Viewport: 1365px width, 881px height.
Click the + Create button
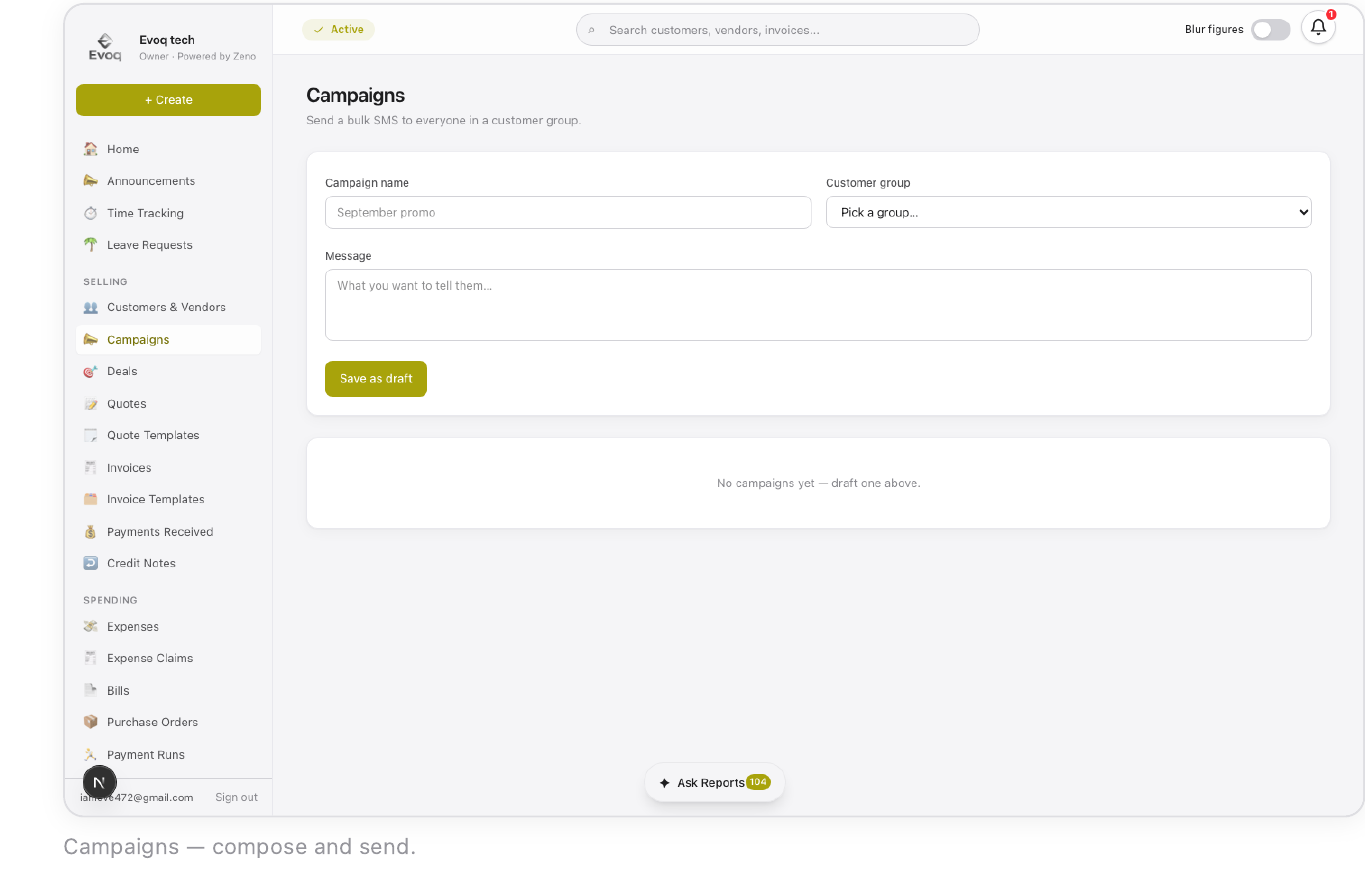click(168, 100)
